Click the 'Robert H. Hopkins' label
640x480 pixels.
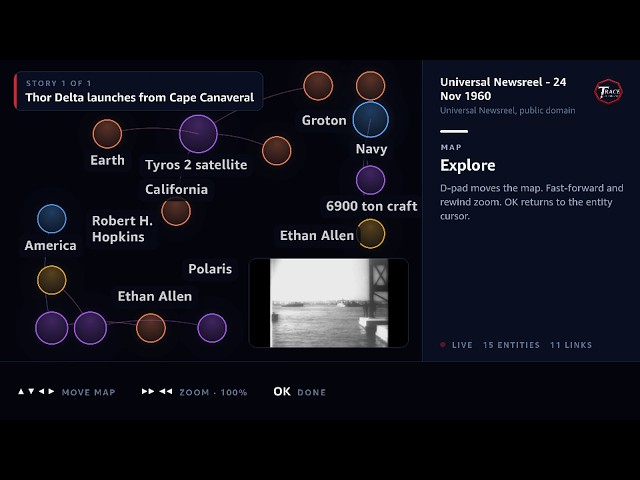[122, 229]
